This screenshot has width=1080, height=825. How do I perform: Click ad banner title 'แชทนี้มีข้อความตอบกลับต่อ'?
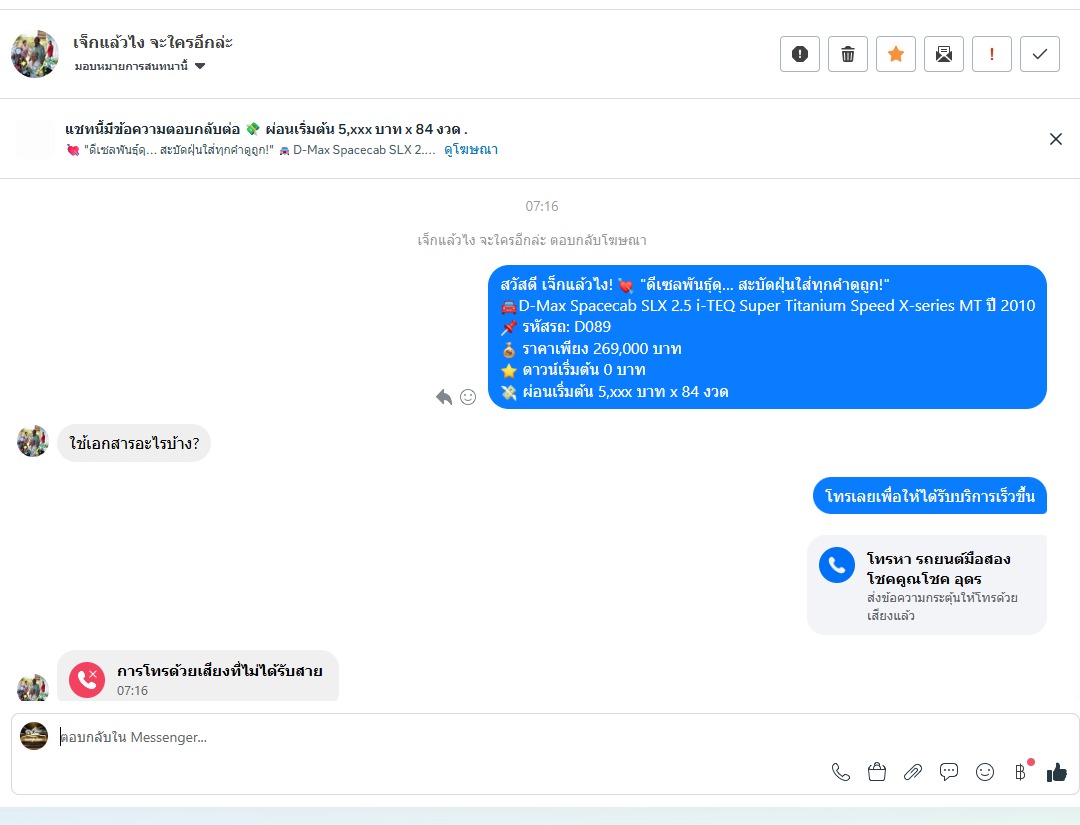[x=152, y=129]
